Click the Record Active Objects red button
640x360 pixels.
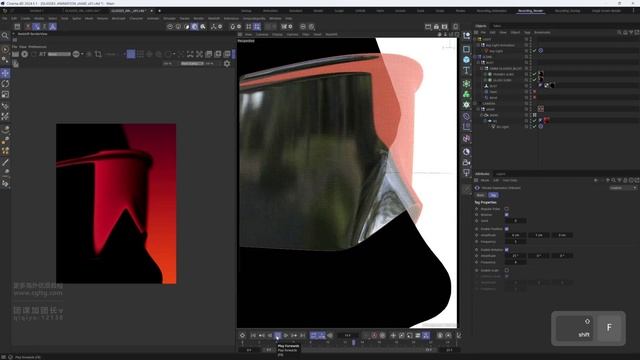[x=374, y=336]
